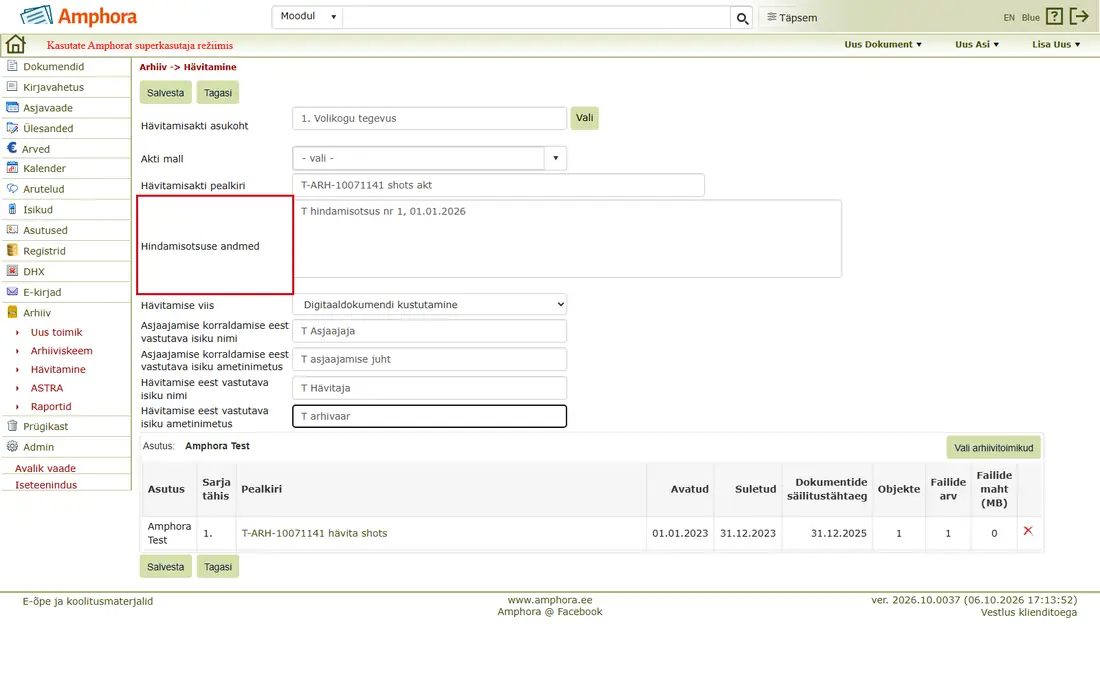1100x688 pixels.
Task: Open the help question mark icon
Action: [1054, 17]
